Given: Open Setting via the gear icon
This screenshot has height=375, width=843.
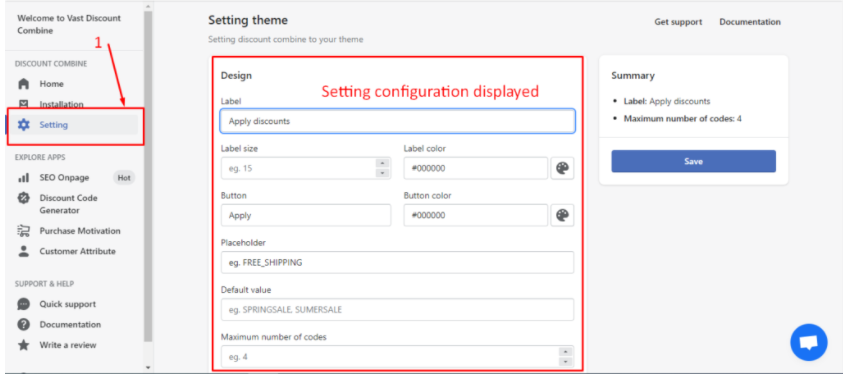Looking at the screenshot, I should (24, 125).
